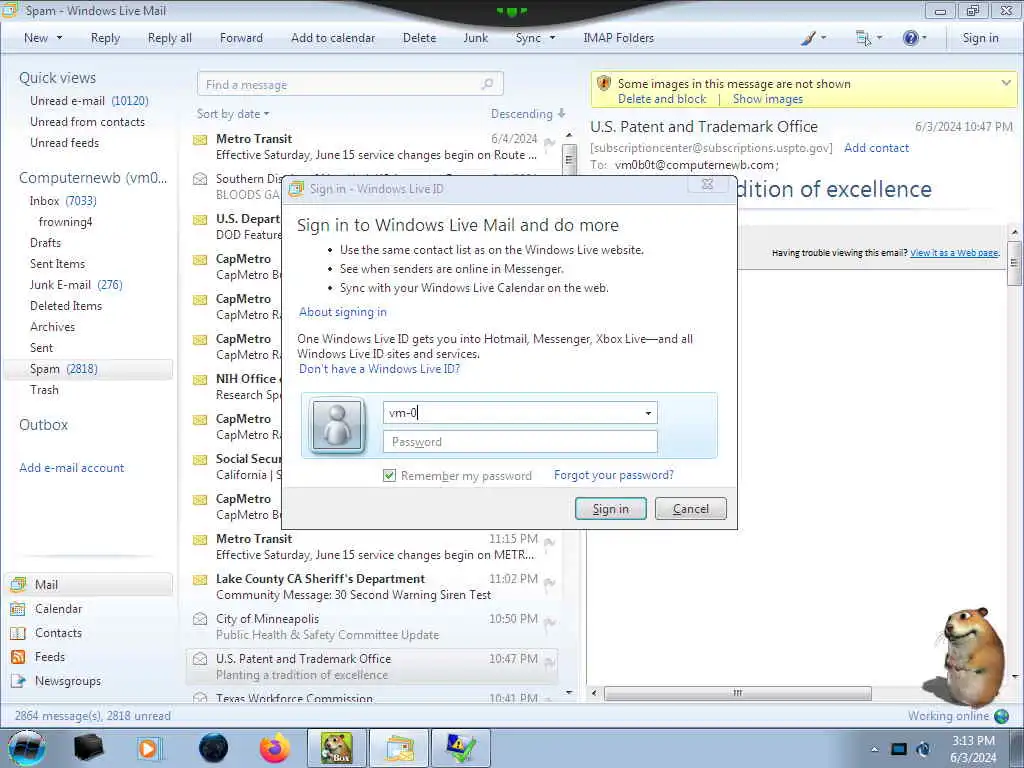Switch to Windows Live Mail taskbar icon
The image size is (1024, 768).
[x=398, y=748]
